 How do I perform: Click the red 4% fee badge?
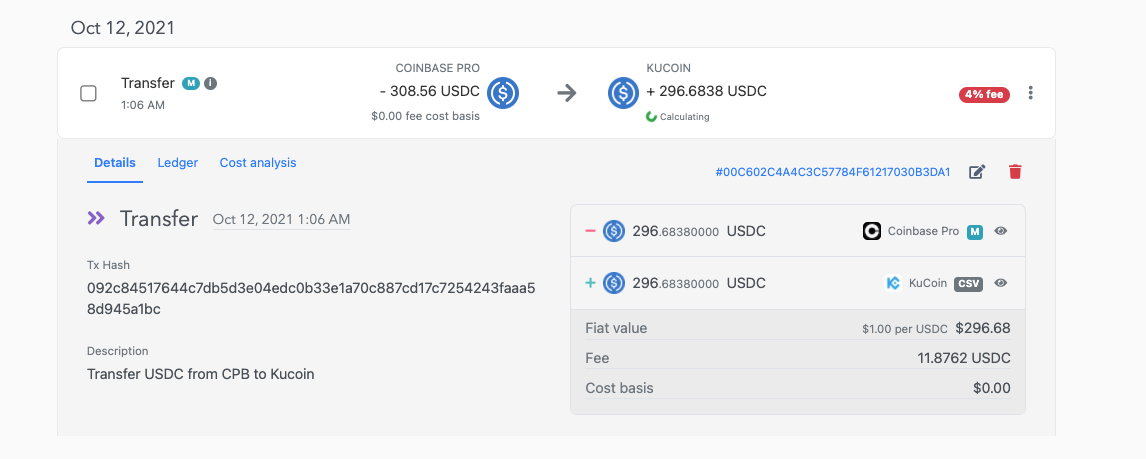[x=984, y=94]
